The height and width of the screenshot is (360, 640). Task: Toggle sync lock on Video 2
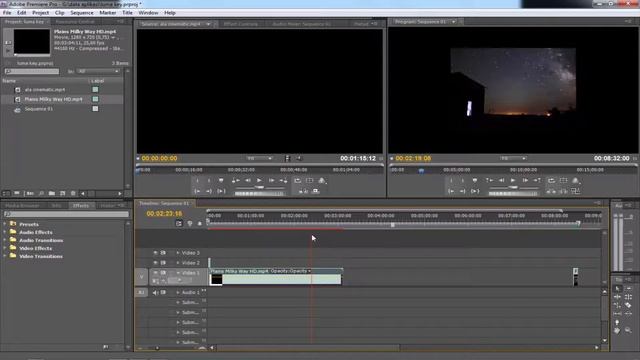(x=163, y=263)
